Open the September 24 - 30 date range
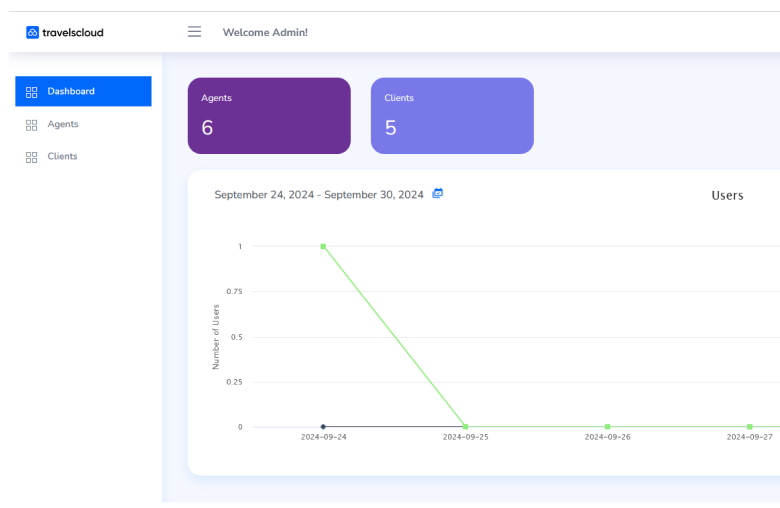Image resolution: width=780 pixels, height=508 pixels. [319, 195]
